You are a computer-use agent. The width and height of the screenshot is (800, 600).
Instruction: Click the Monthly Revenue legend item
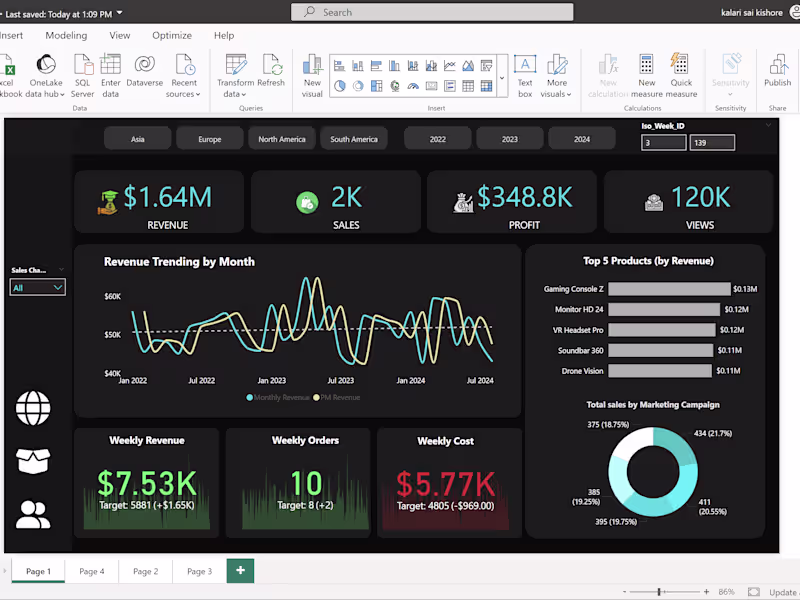point(278,397)
